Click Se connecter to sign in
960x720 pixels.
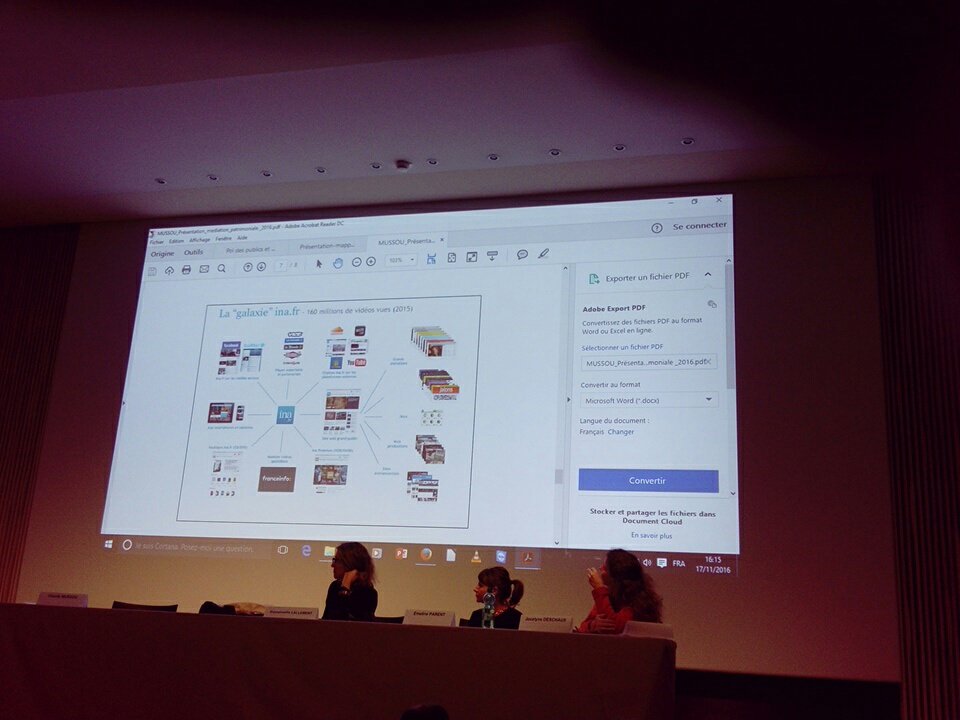click(699, 226)
